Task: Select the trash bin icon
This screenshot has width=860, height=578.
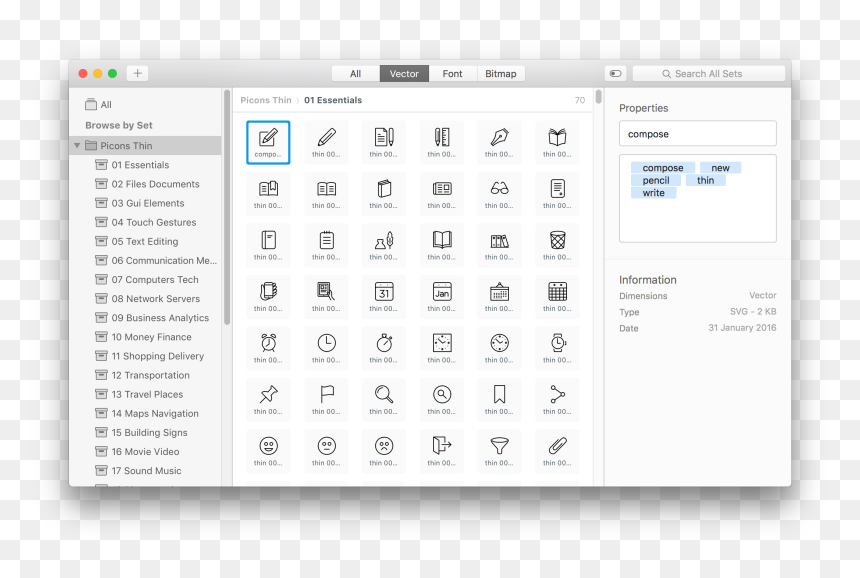Action: pos(557,245)
